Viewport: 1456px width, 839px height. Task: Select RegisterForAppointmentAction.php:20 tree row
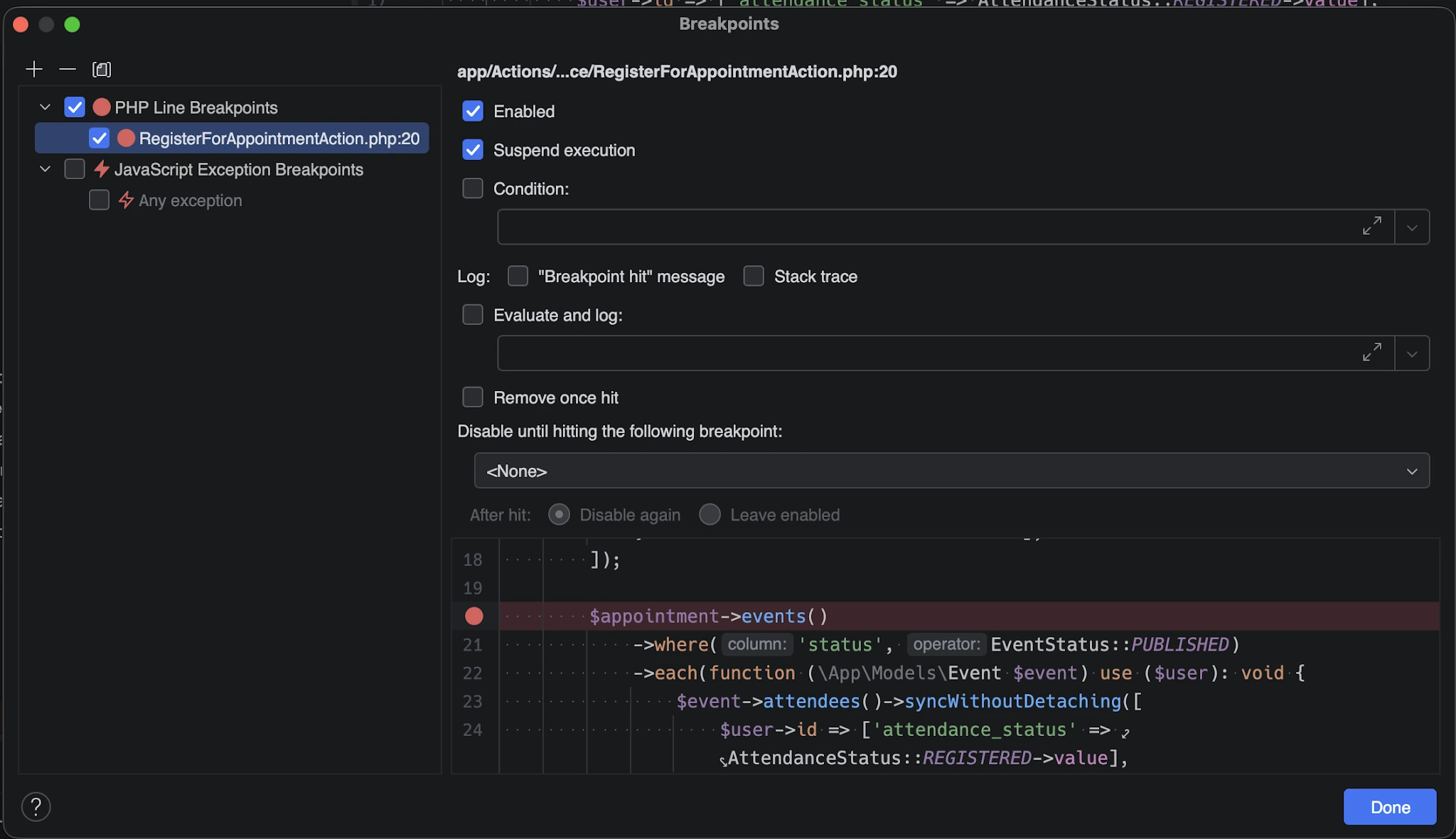coord(232,138)
